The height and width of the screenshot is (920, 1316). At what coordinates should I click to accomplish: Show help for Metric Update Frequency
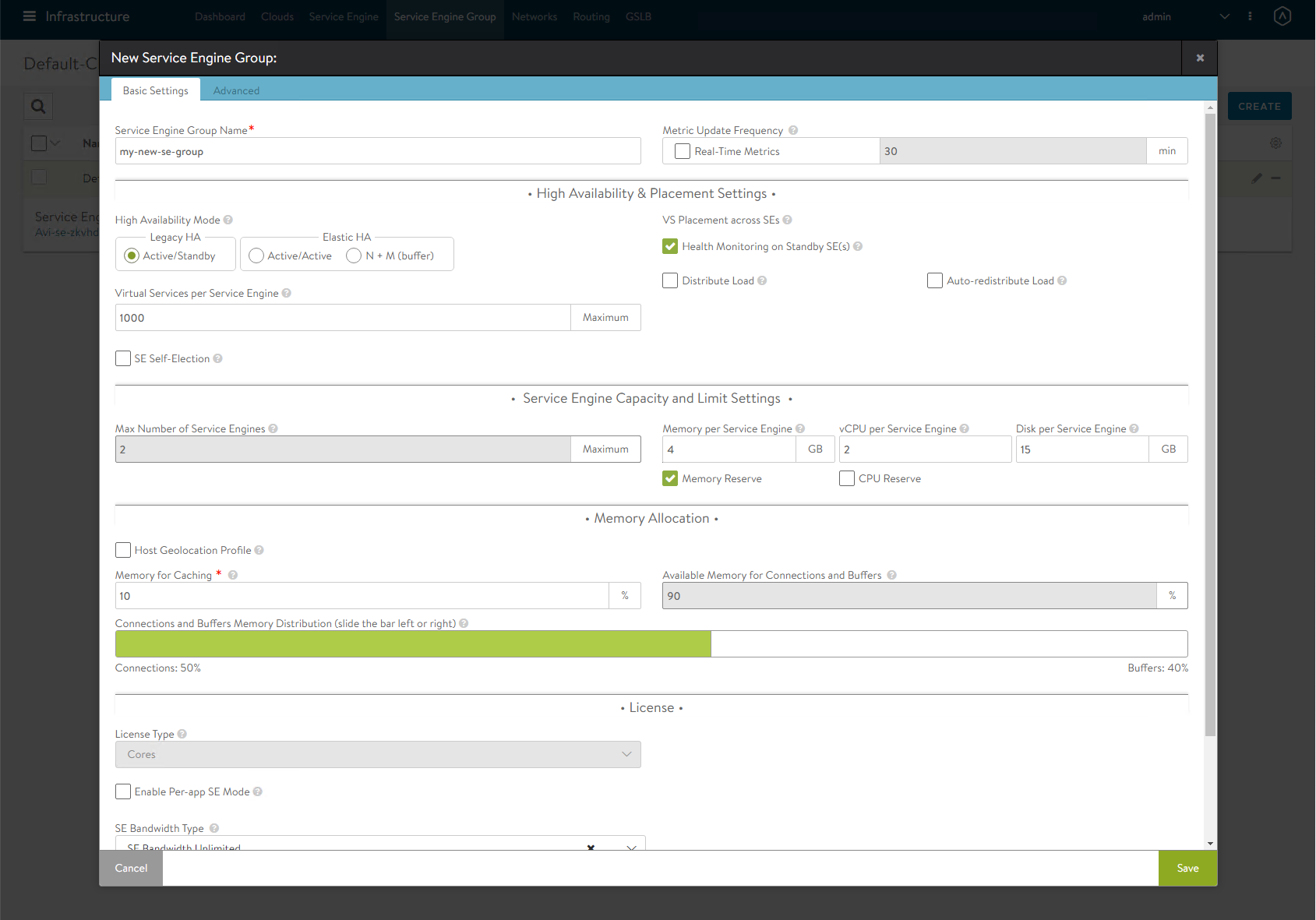(x=793, y=130)
